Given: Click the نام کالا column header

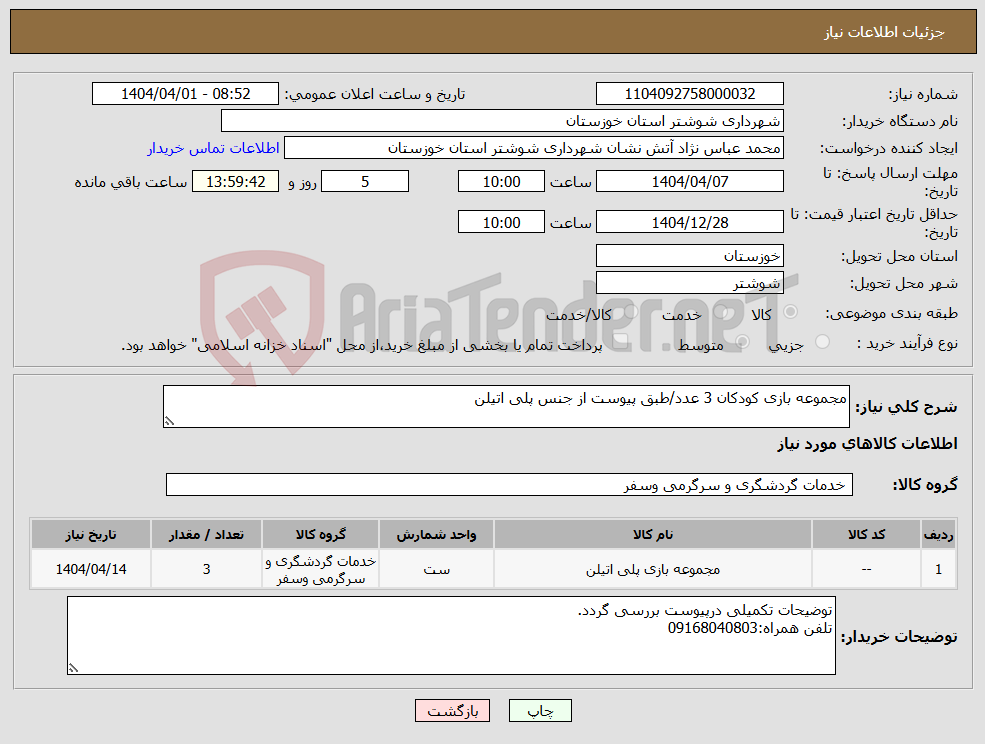Looking at the screenshot, I should tap(653, 535).
